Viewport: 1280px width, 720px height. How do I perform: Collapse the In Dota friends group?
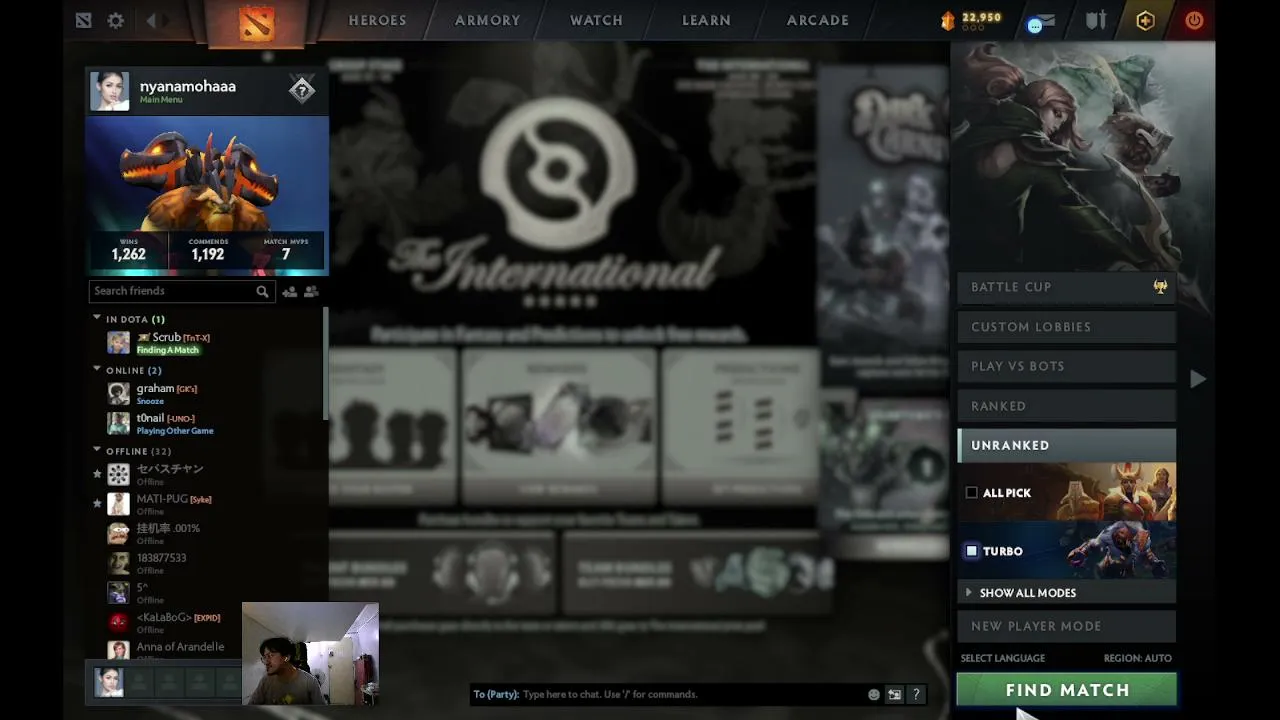tap(97, 318)
